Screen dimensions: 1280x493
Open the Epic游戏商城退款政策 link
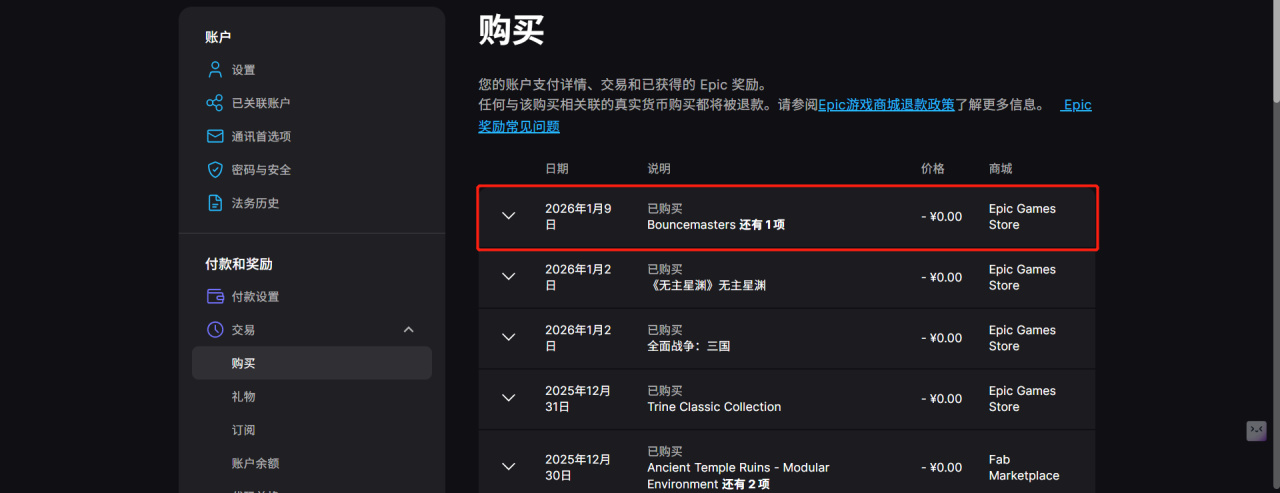pos(886,105)
